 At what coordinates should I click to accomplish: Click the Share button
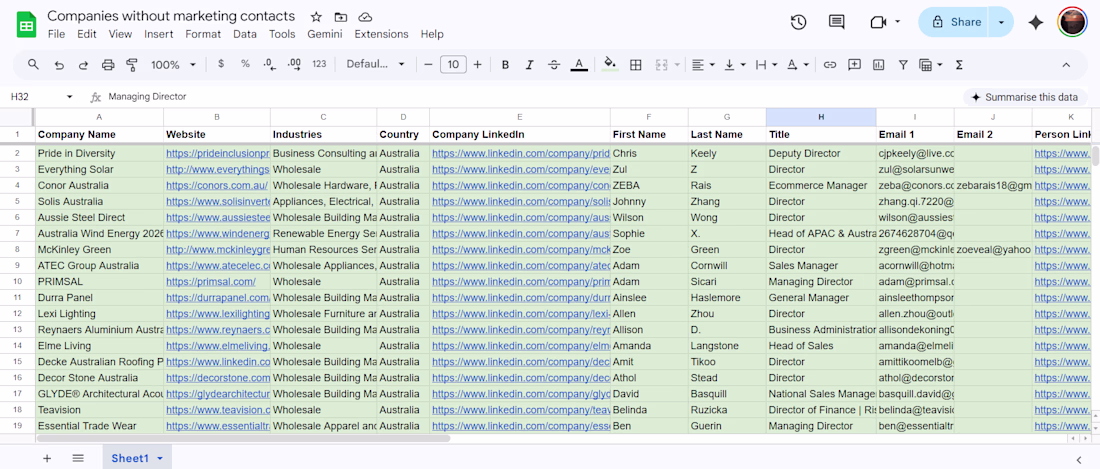955,22
